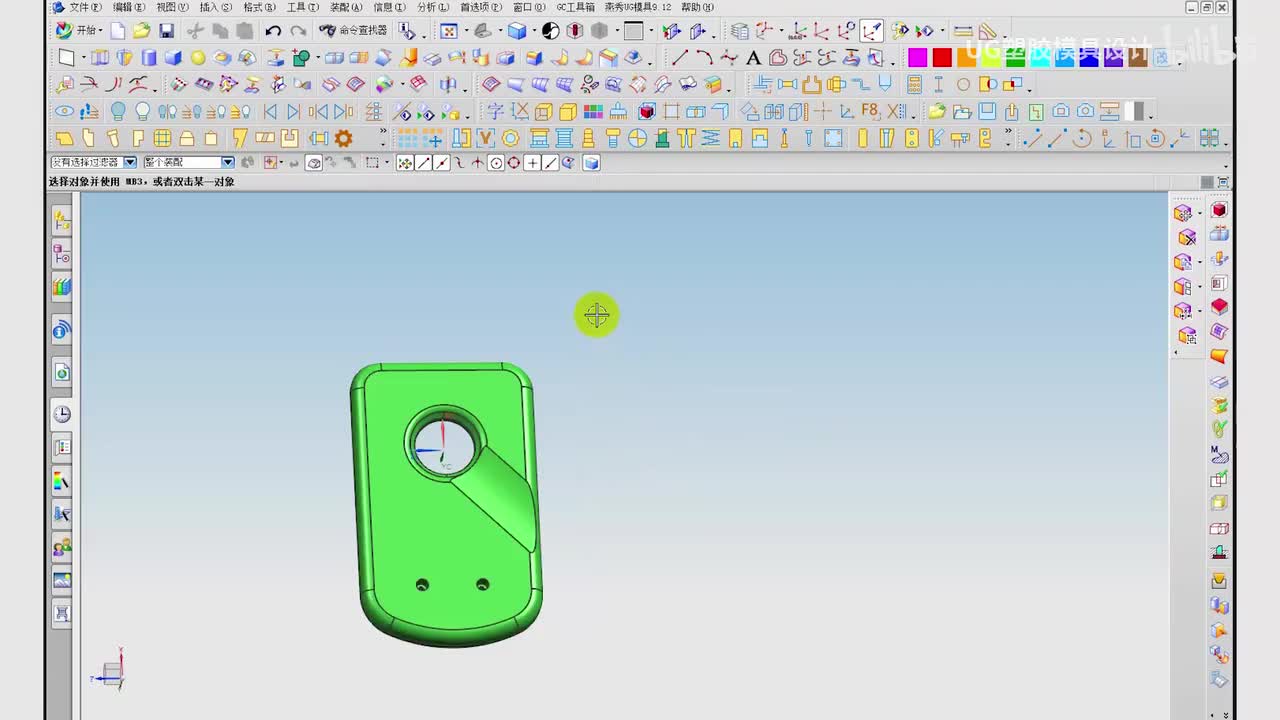
Task: Select the red color swatch
Action: click(x=942, y=57)
